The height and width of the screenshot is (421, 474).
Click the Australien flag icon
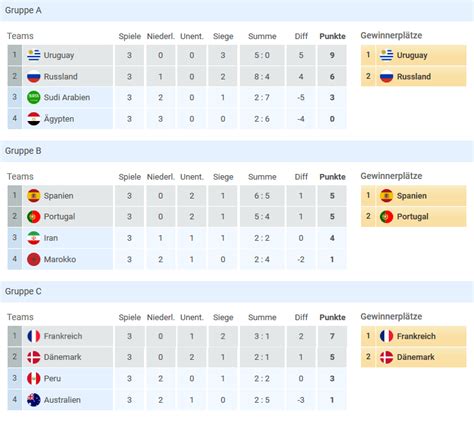pyautogui.click(x=34, y=400)
